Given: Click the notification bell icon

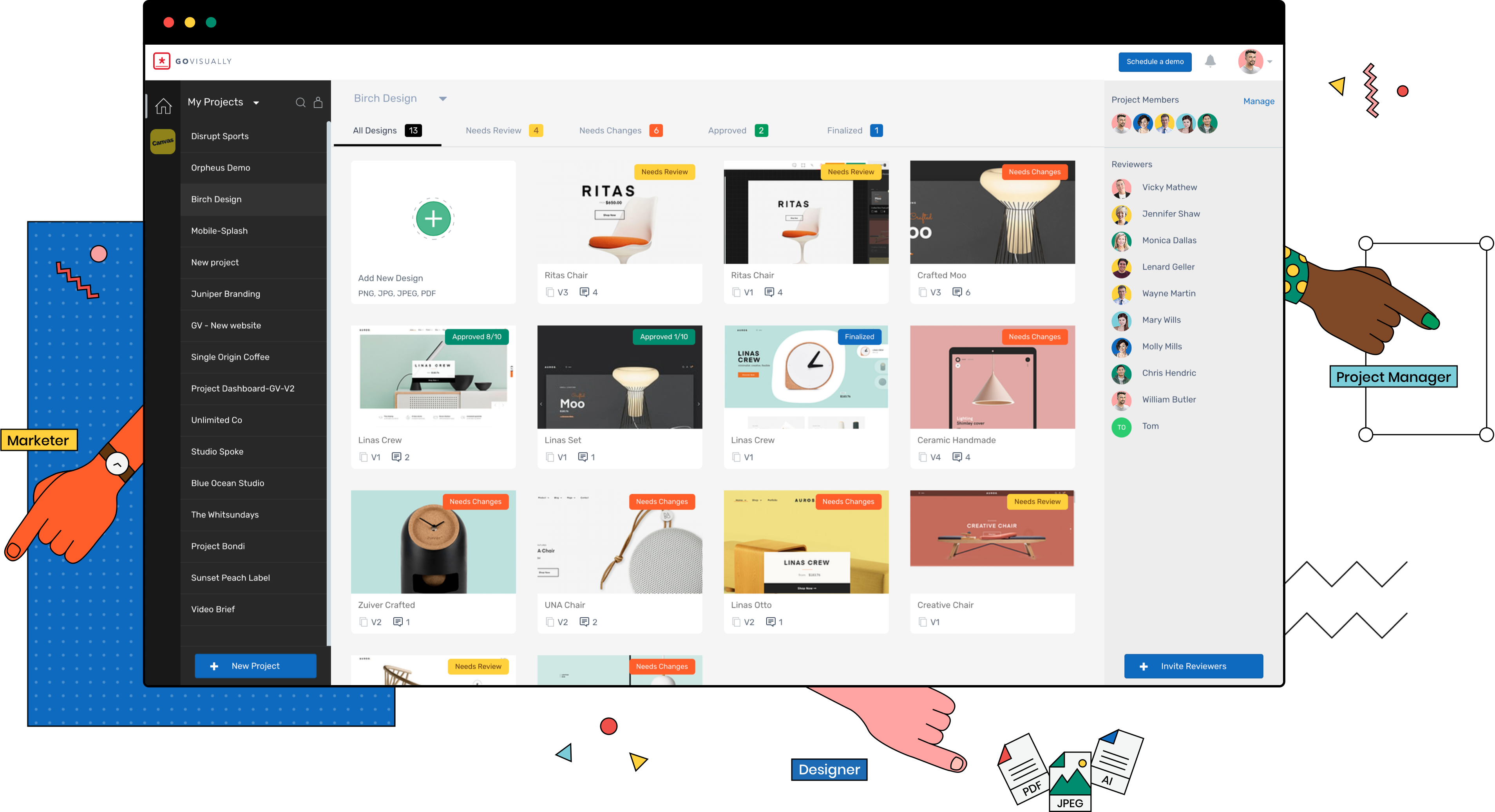Looking at the screenshot, I should [1210, 62].
